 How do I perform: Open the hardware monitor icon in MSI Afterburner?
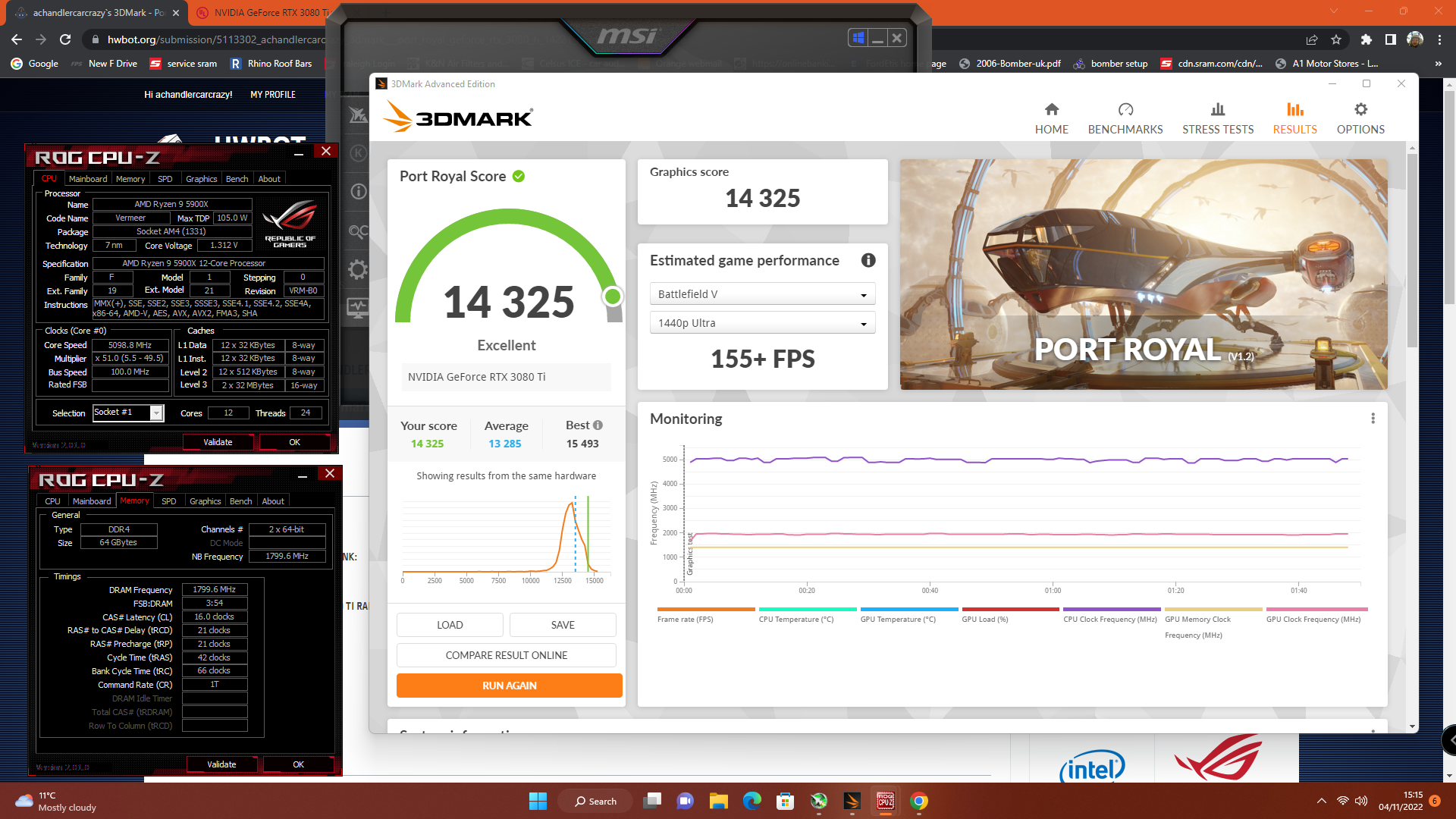coord(358,308)
